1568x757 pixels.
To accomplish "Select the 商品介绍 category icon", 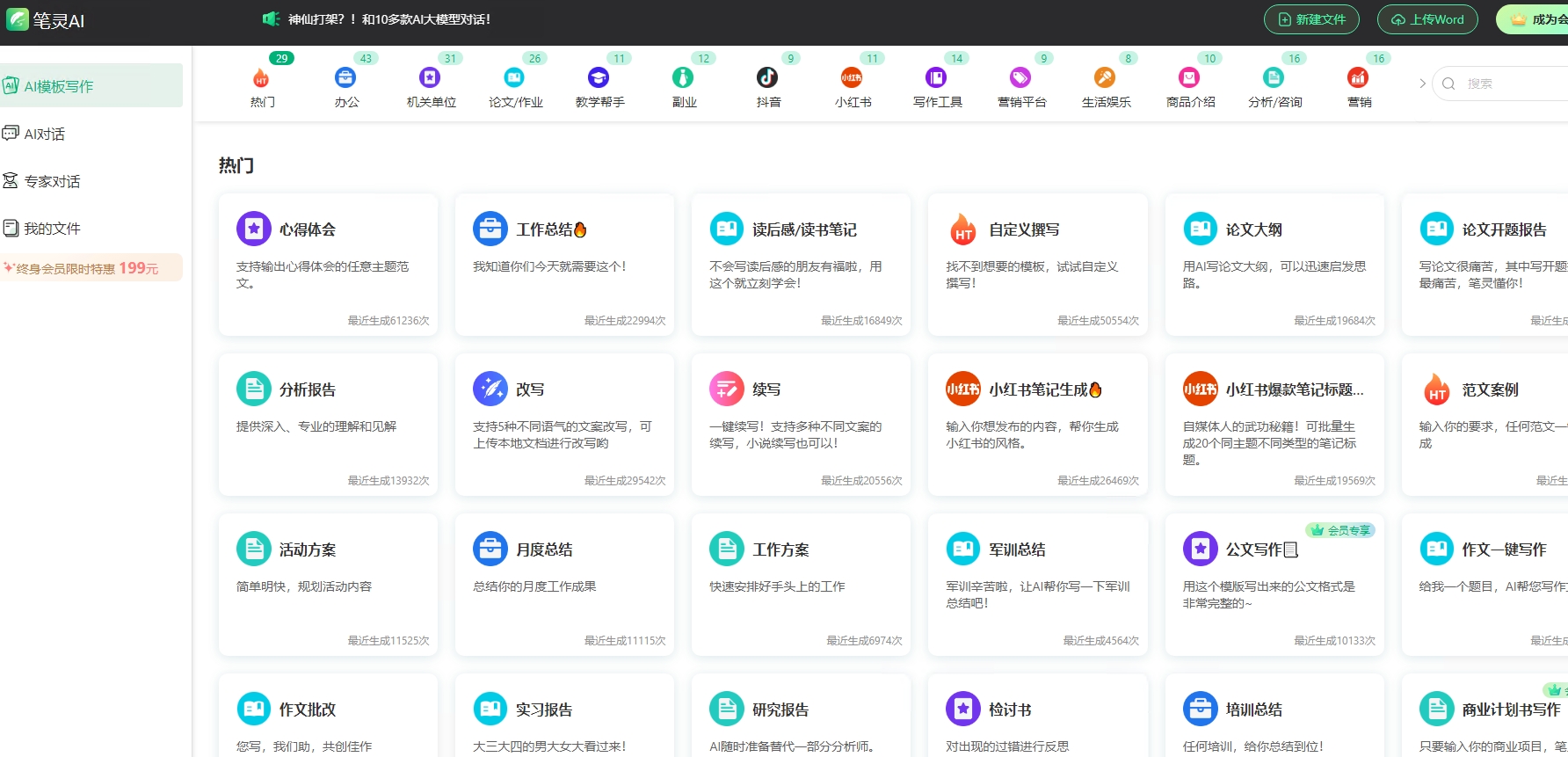I will coord(1189,78).
